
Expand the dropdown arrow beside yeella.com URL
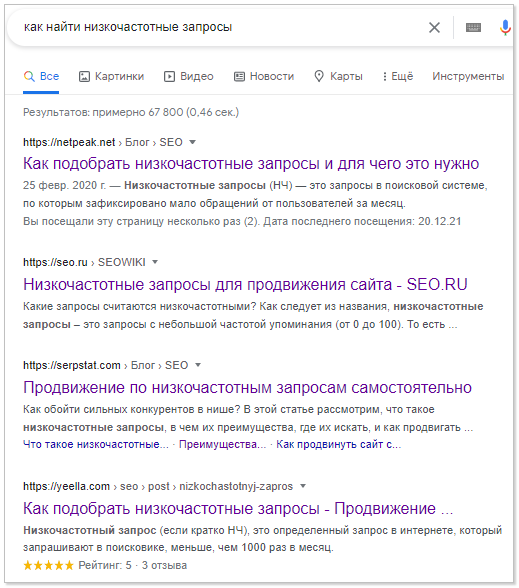303,486
